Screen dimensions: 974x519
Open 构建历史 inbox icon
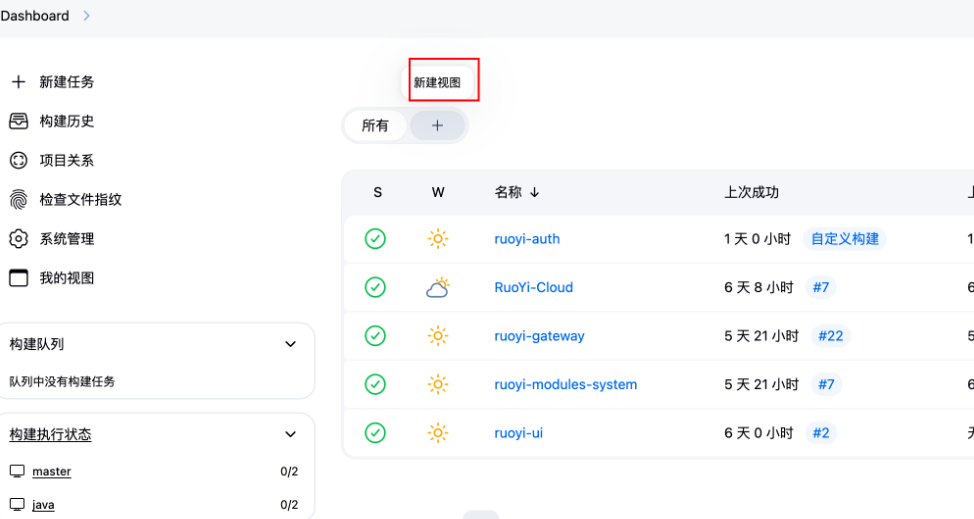tap(18, 121)
